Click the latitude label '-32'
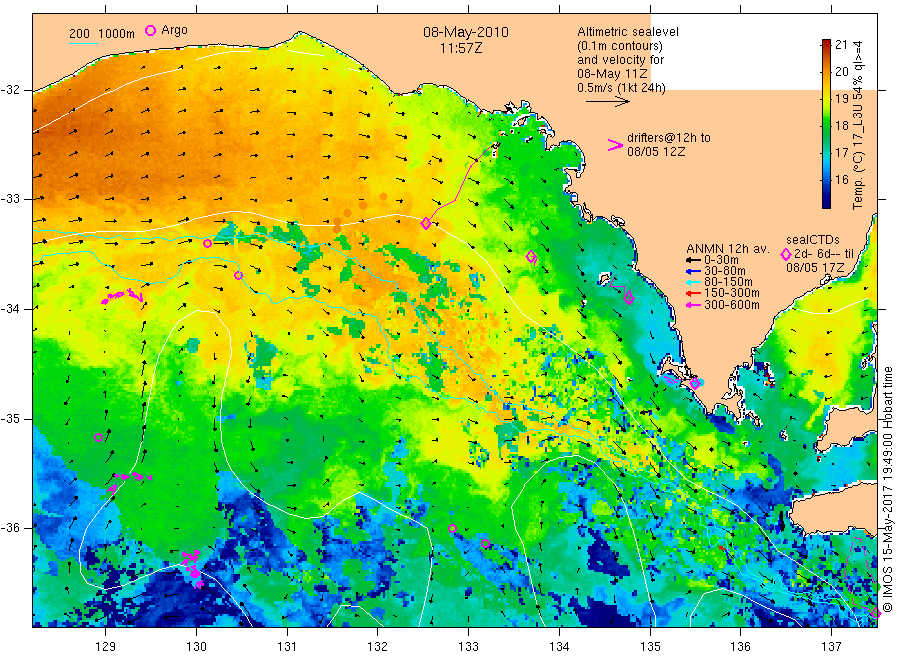Screen dimensions: 900x660 pyautogui.click(x=10, y=90)
